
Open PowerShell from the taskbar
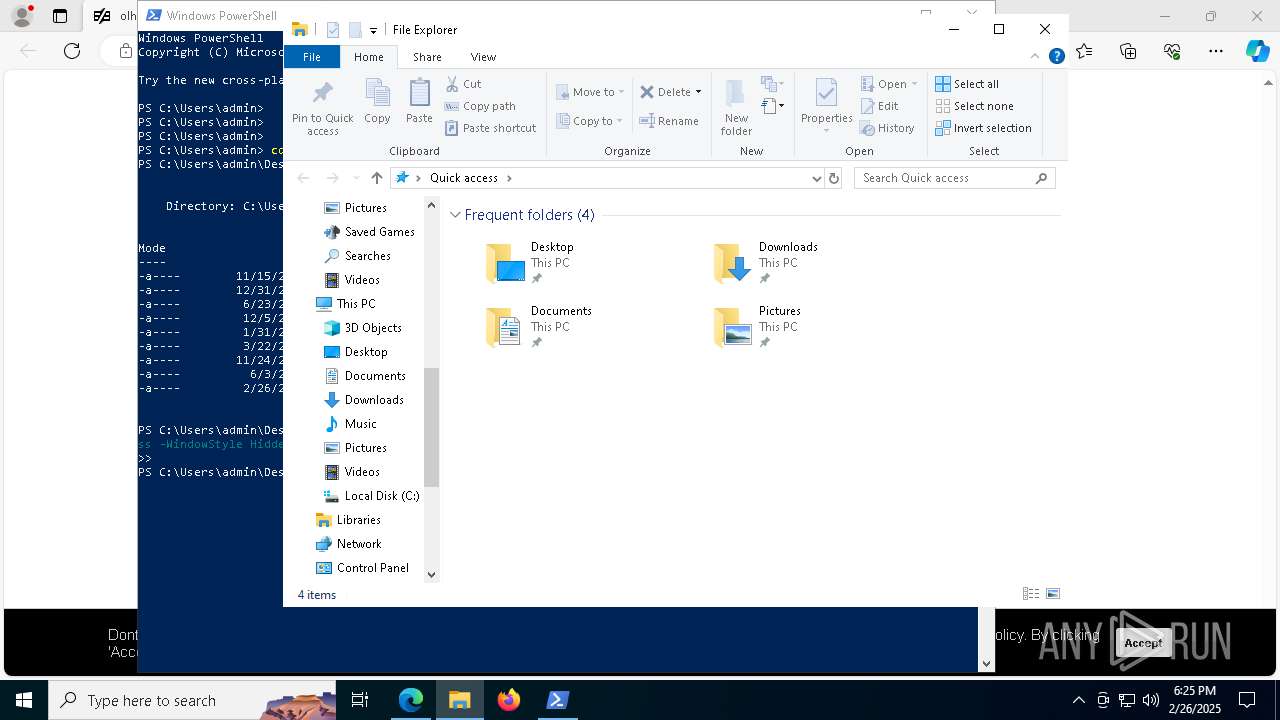tap(558, 700)
